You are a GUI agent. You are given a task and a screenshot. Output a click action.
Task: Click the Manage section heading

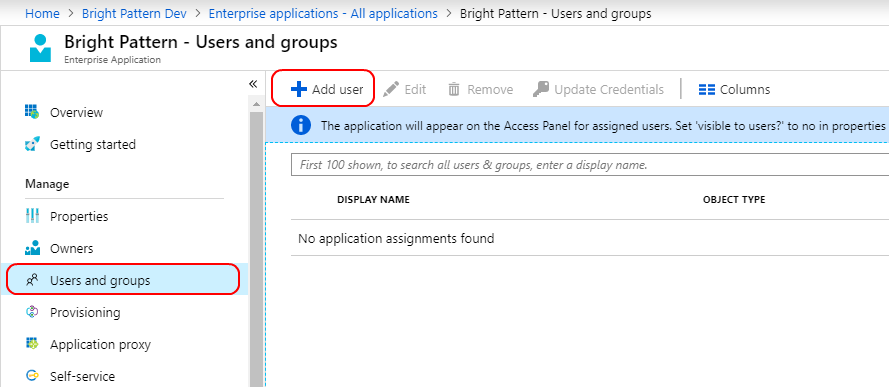pos(47,184)
